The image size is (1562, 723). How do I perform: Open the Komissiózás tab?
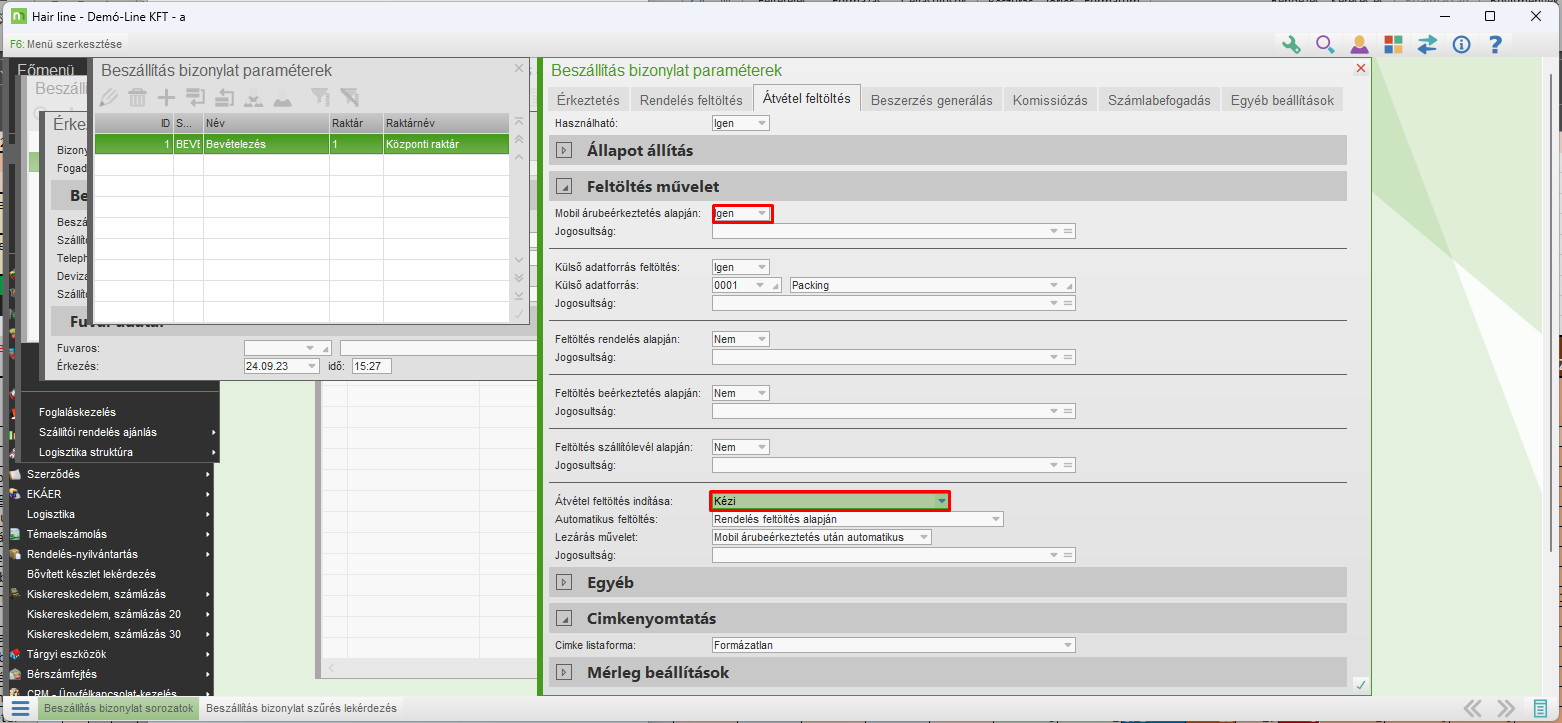point(1050,100)
